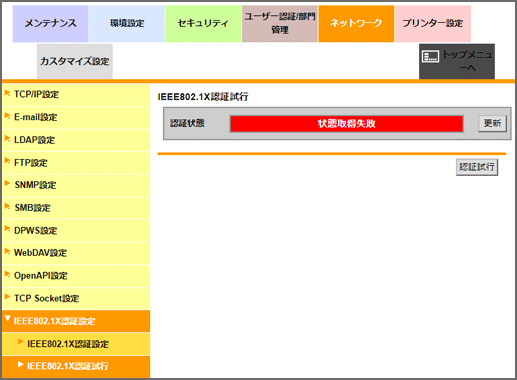
Task: Click the arrow icon beside FTP設定
Action: [x=7, y=161]
